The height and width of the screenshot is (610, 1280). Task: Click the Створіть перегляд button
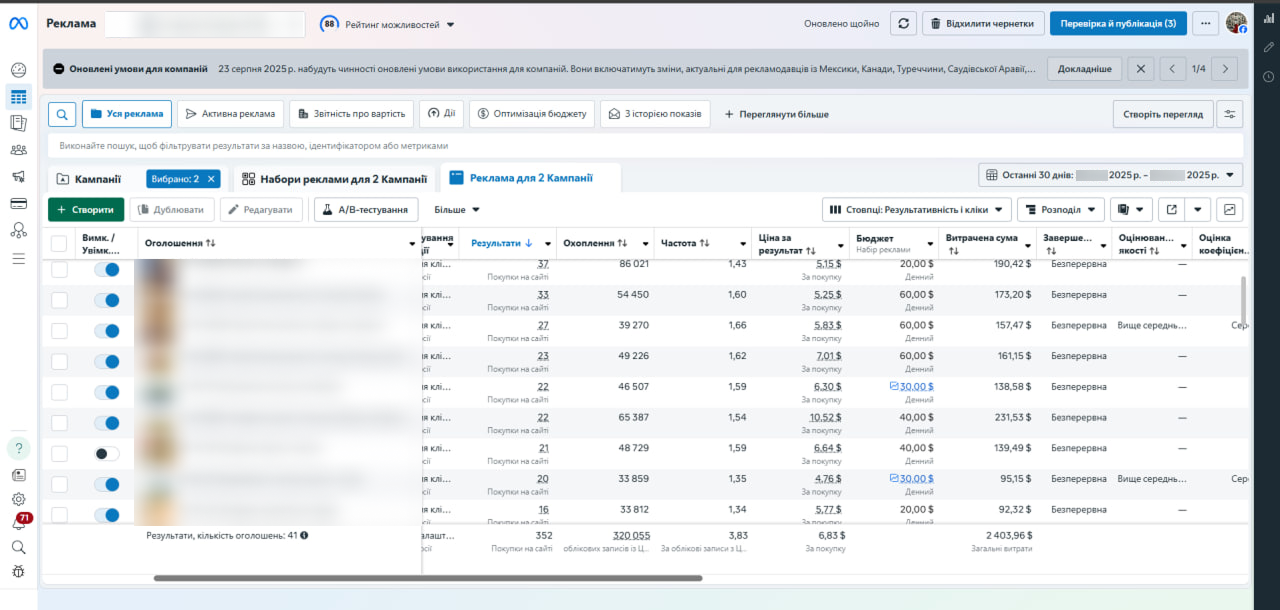pos(1163,114)
